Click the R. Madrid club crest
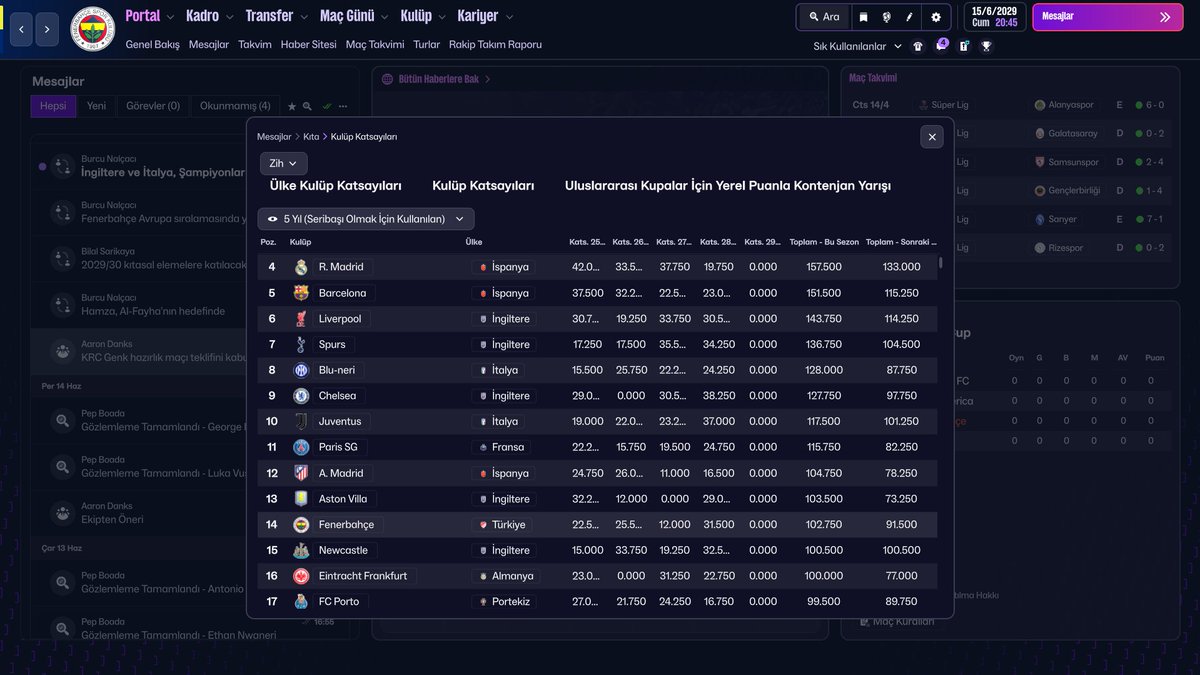This screenshot has height=675, width=1200. (x=301, y=267)
